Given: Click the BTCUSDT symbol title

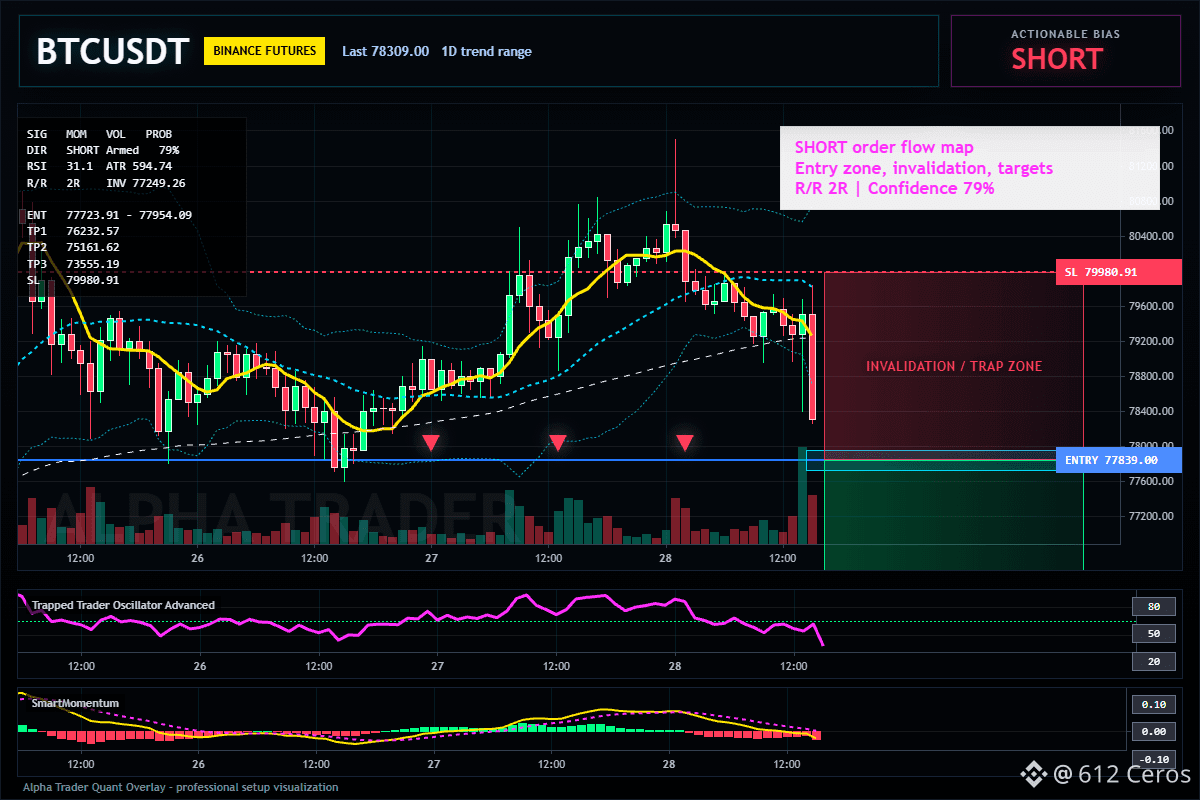Looking at the screenshot, I should point(112,52).
